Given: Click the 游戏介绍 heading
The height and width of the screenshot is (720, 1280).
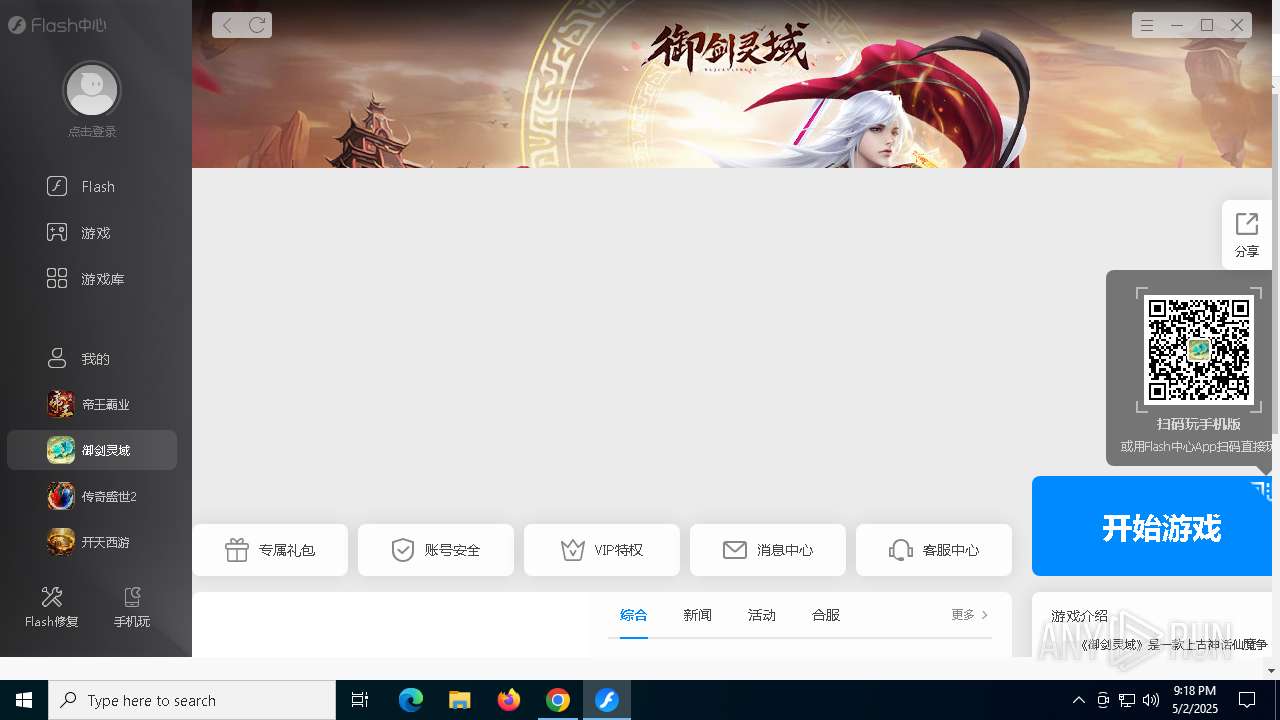Looking at the screenshot, I should 1079,616.
